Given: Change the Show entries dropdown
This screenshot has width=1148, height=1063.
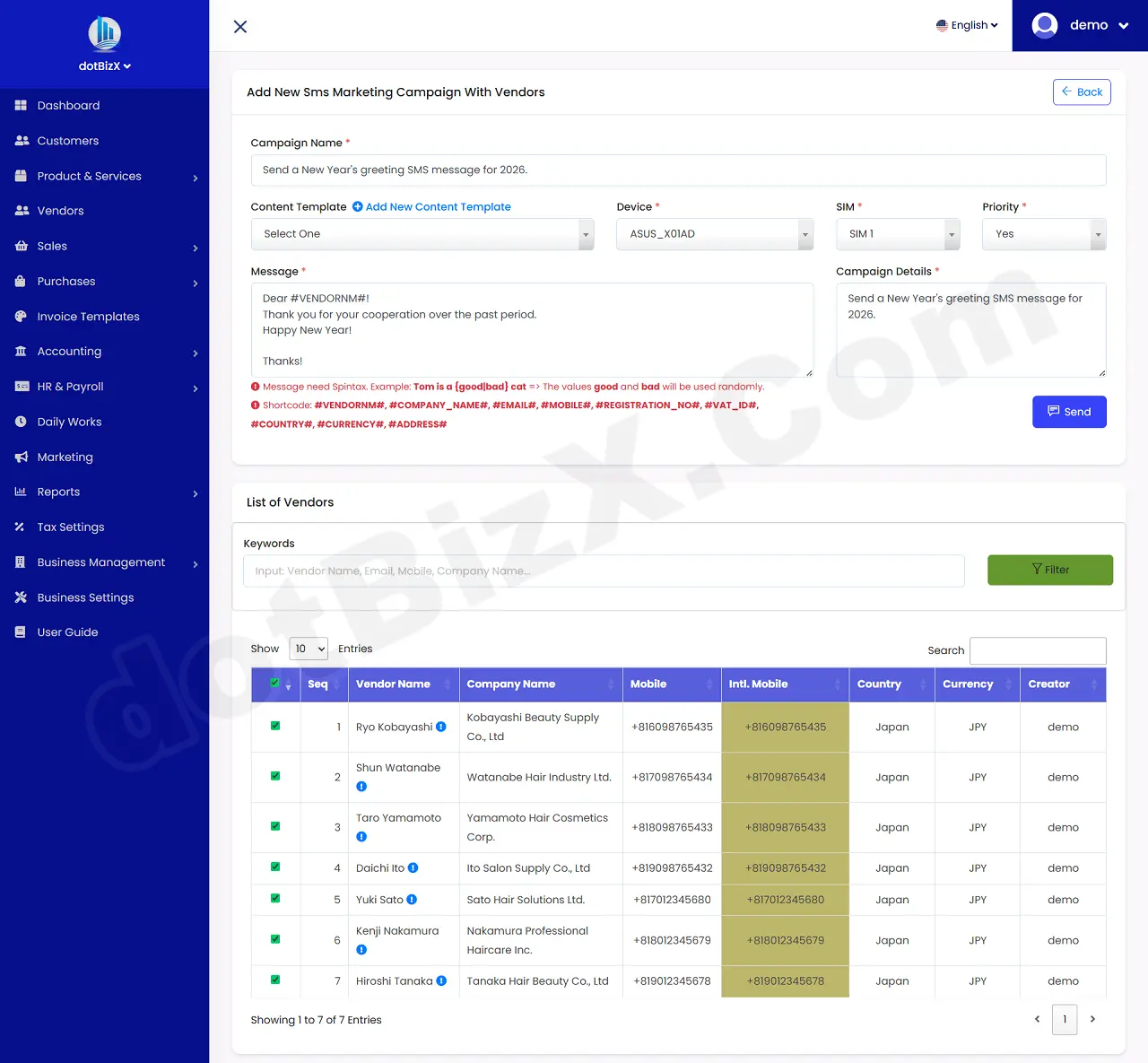Looking at the screenshot, I should pyautogui.click(x=309, y=649).
